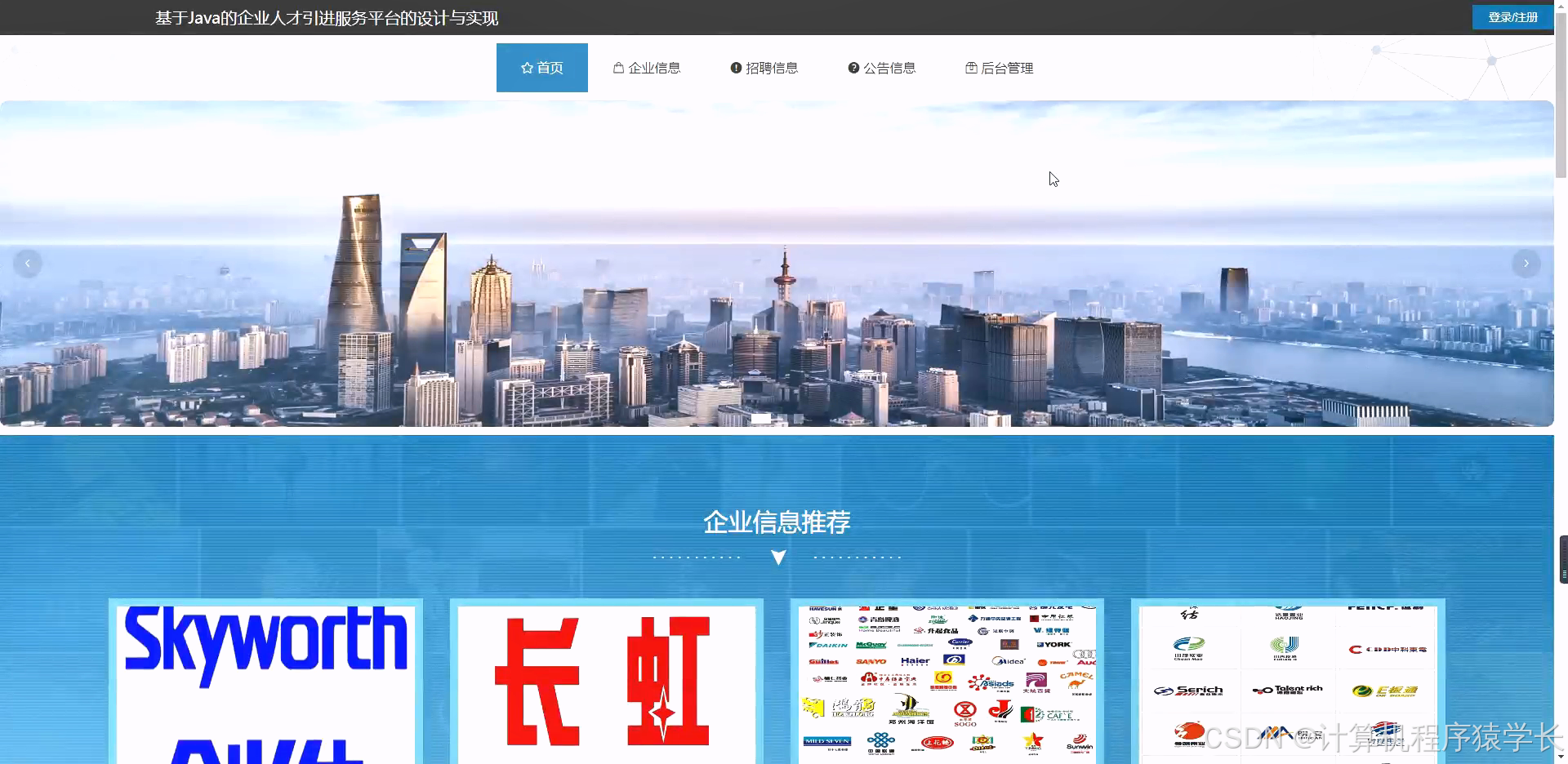1568x764 pixels.
Task: Click the question-mark icon next to 公告信息
Action: pos(853,68)
